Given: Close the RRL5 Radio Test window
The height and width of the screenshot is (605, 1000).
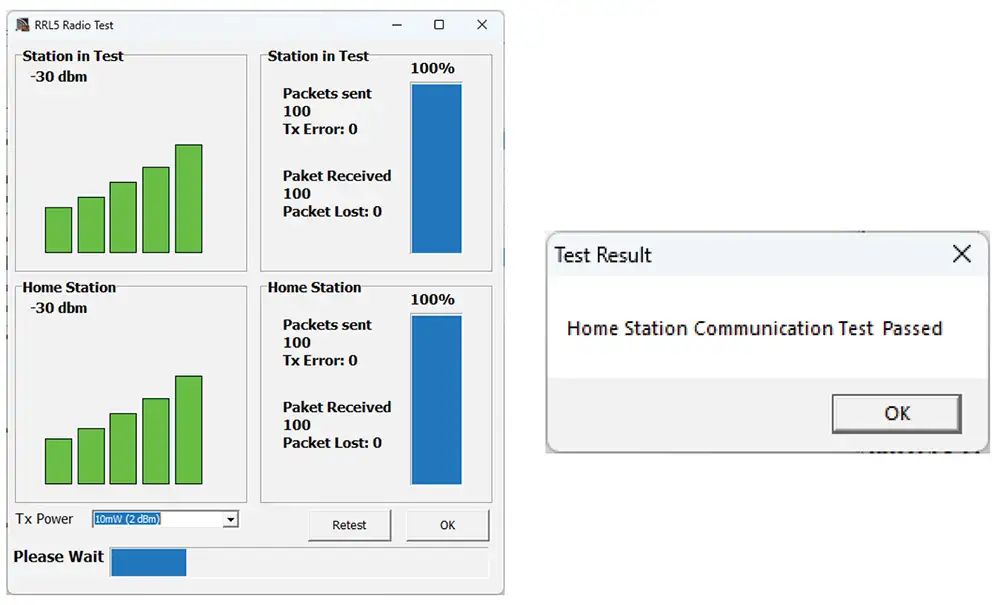Looking at the screenshot, I should tap(482, 25).
